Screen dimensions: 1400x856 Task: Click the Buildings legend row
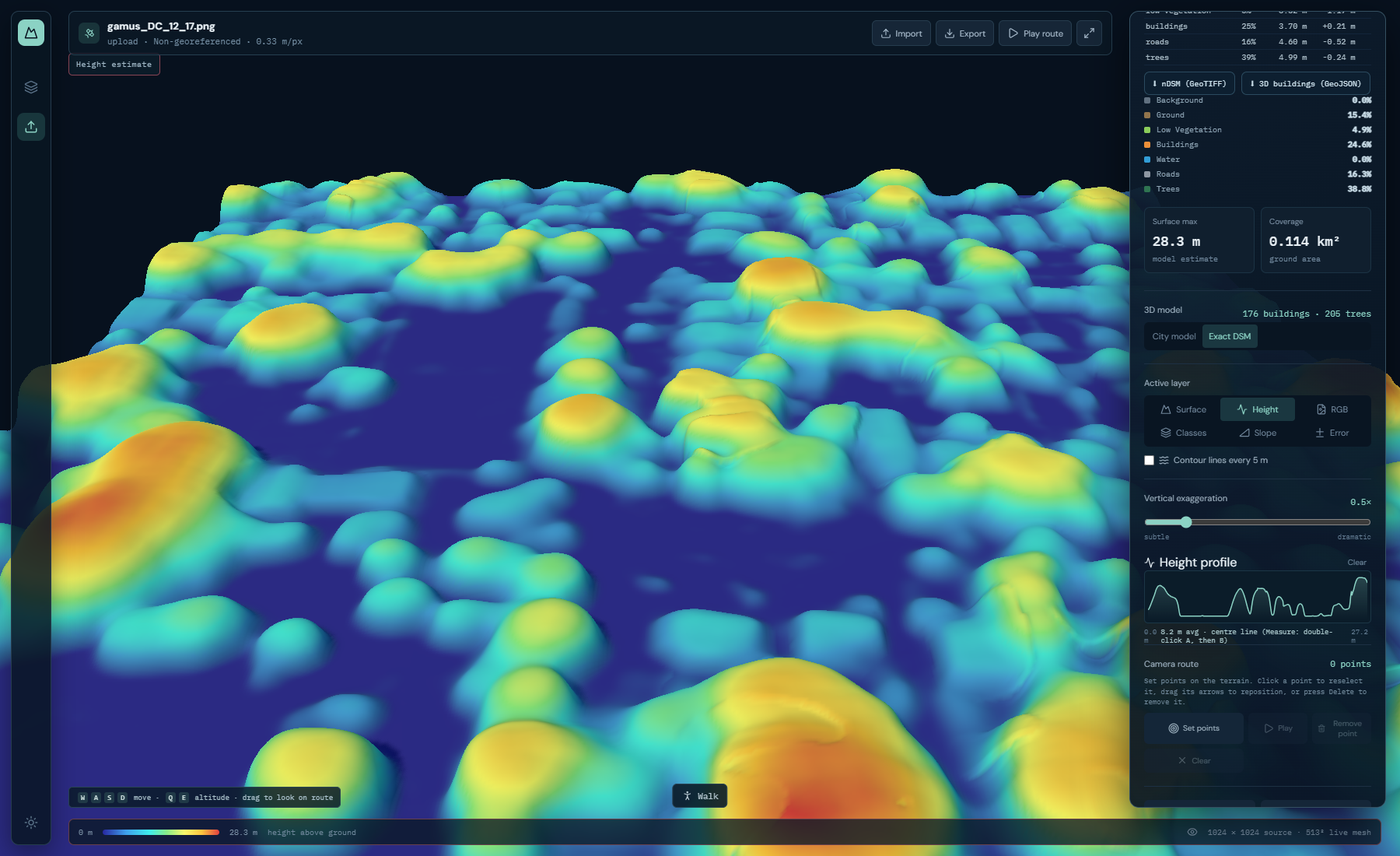click(x=1258, y=145)
